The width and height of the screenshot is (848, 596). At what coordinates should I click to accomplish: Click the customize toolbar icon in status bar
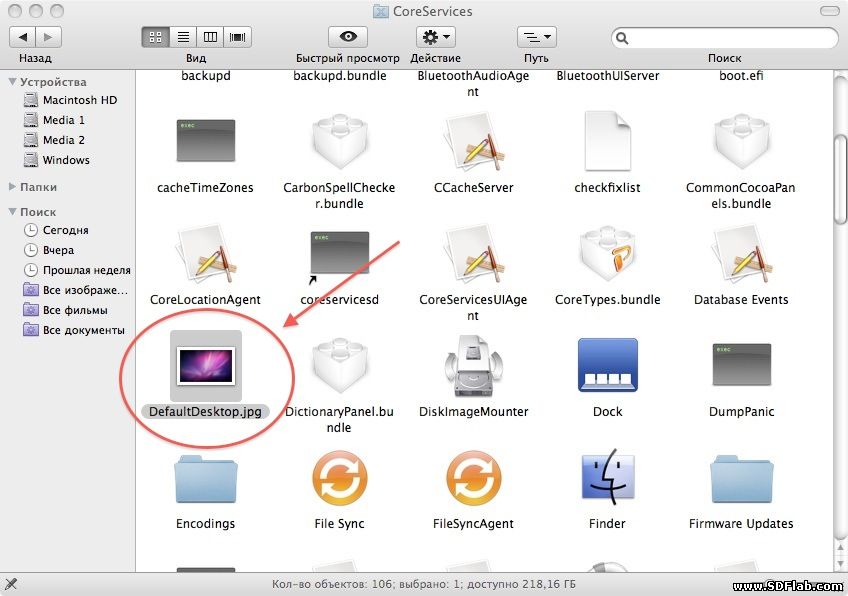pyautogui.click(x=11, y=584)
